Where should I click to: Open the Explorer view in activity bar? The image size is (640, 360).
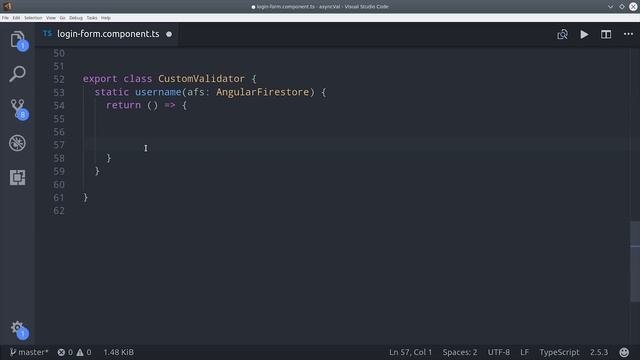18,40
